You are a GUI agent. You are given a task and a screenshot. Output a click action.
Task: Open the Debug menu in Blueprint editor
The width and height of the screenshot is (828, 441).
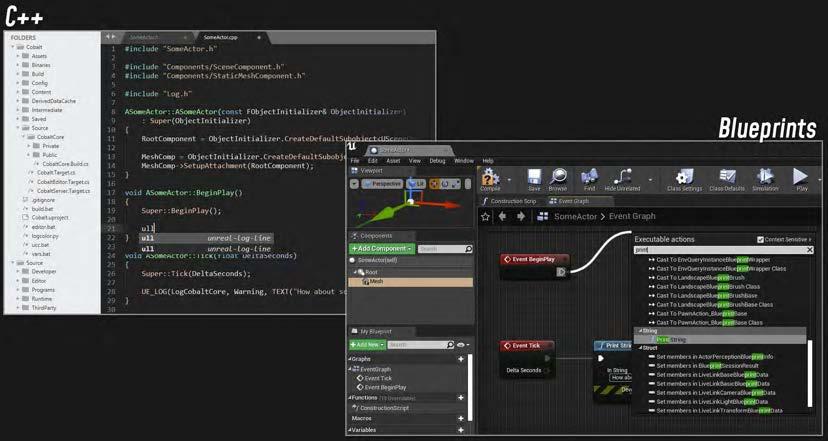pyautogui.click(x=437, y=161)
